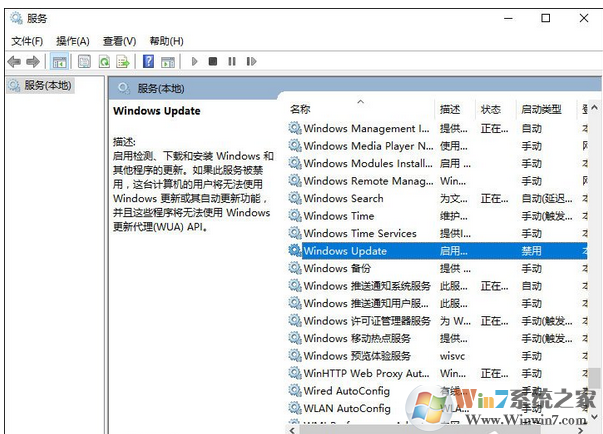The height and width of the screenshot is (434, 603).
Task: Sort by the 名称 column header
Action: pyautogui.click(x=300, y=110)
